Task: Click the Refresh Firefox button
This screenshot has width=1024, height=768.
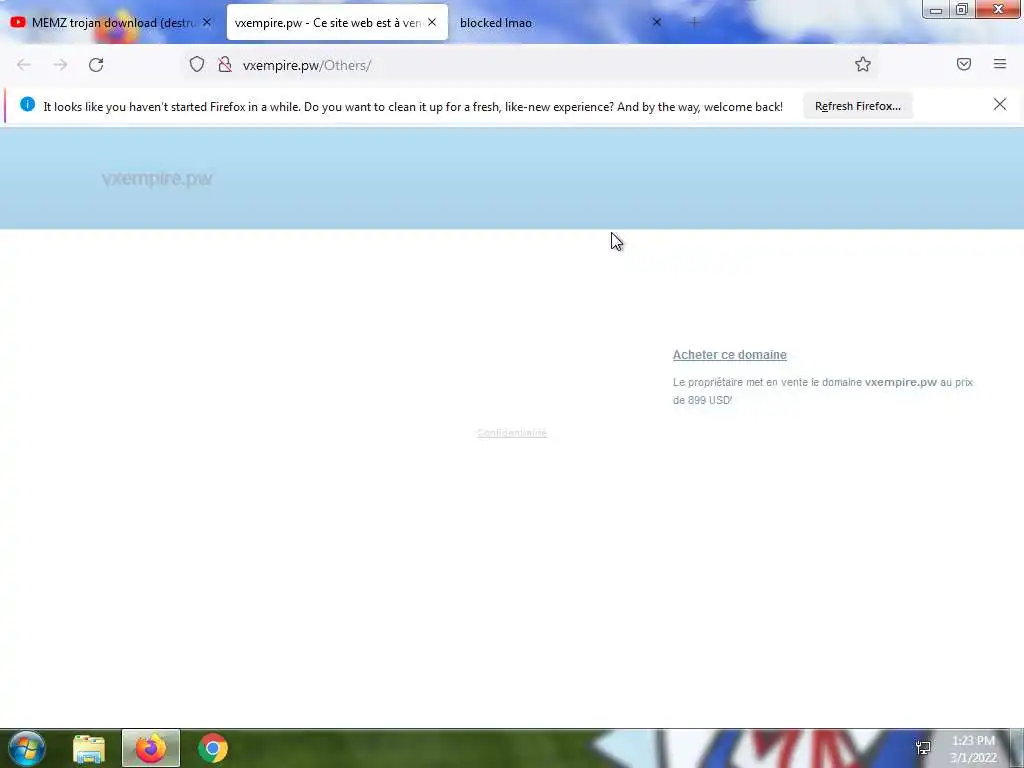Action: (x=857, y=106)
